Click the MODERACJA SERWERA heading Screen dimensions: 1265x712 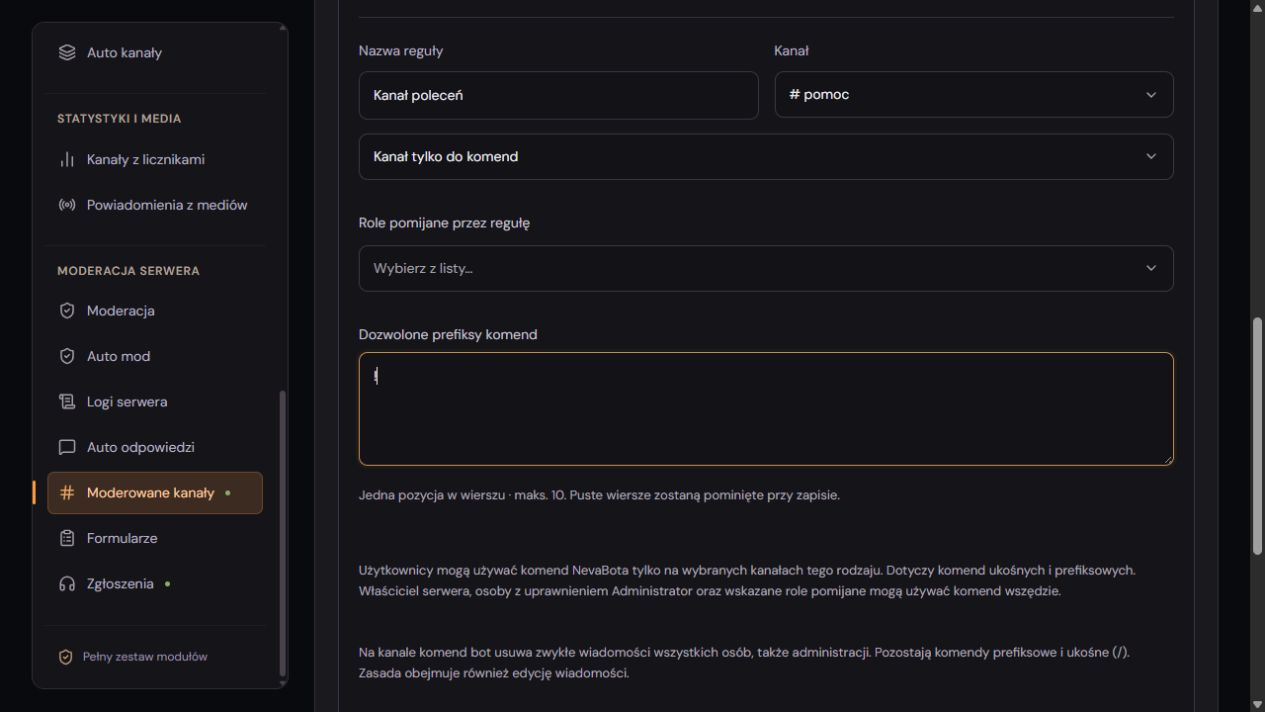click(128, 270)
